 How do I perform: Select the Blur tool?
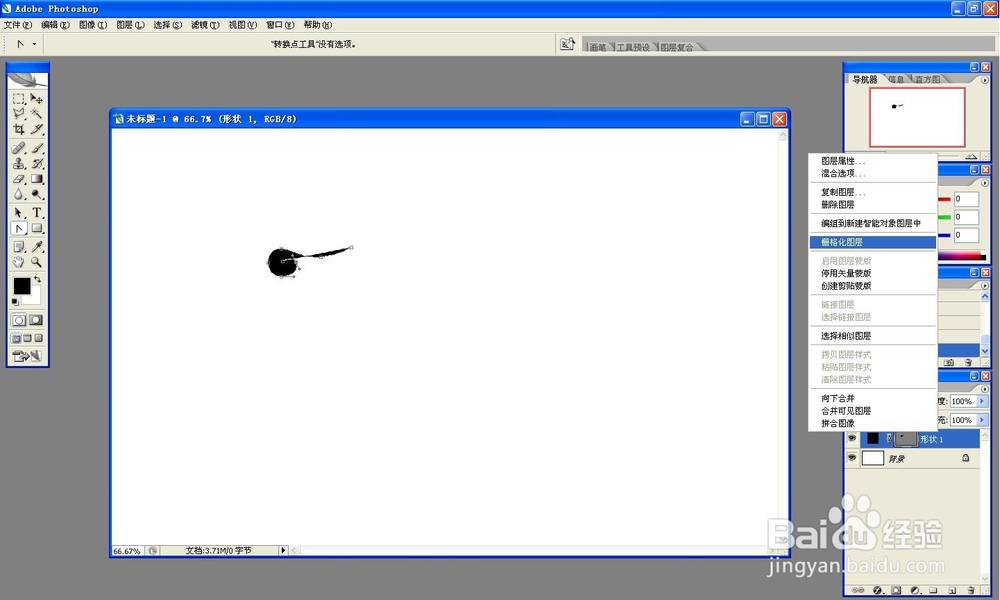tap(18, 194)
